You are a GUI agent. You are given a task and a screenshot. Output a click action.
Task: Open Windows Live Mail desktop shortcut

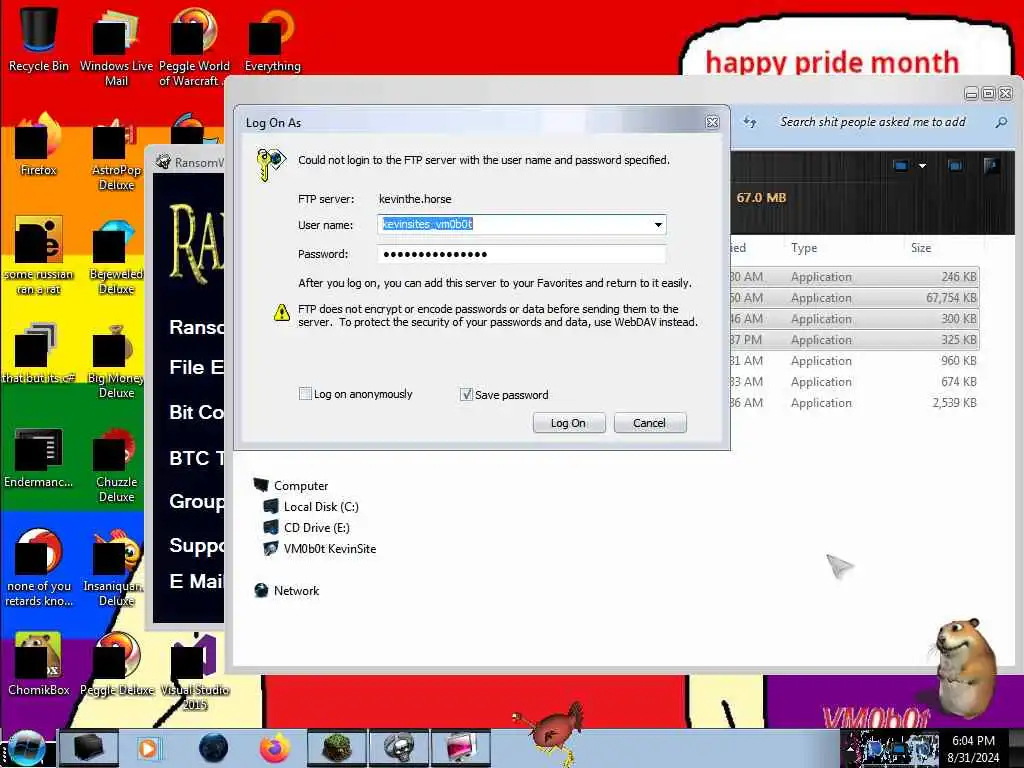(x=116, y=47)
